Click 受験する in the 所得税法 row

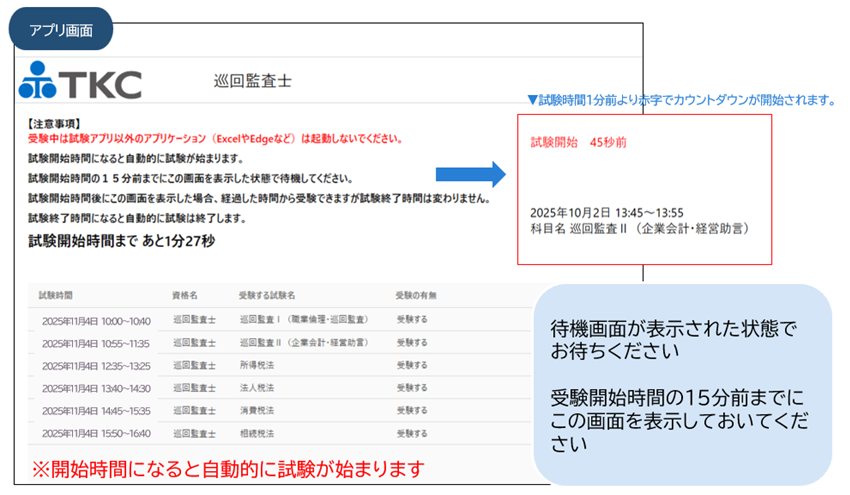point(412,365)
